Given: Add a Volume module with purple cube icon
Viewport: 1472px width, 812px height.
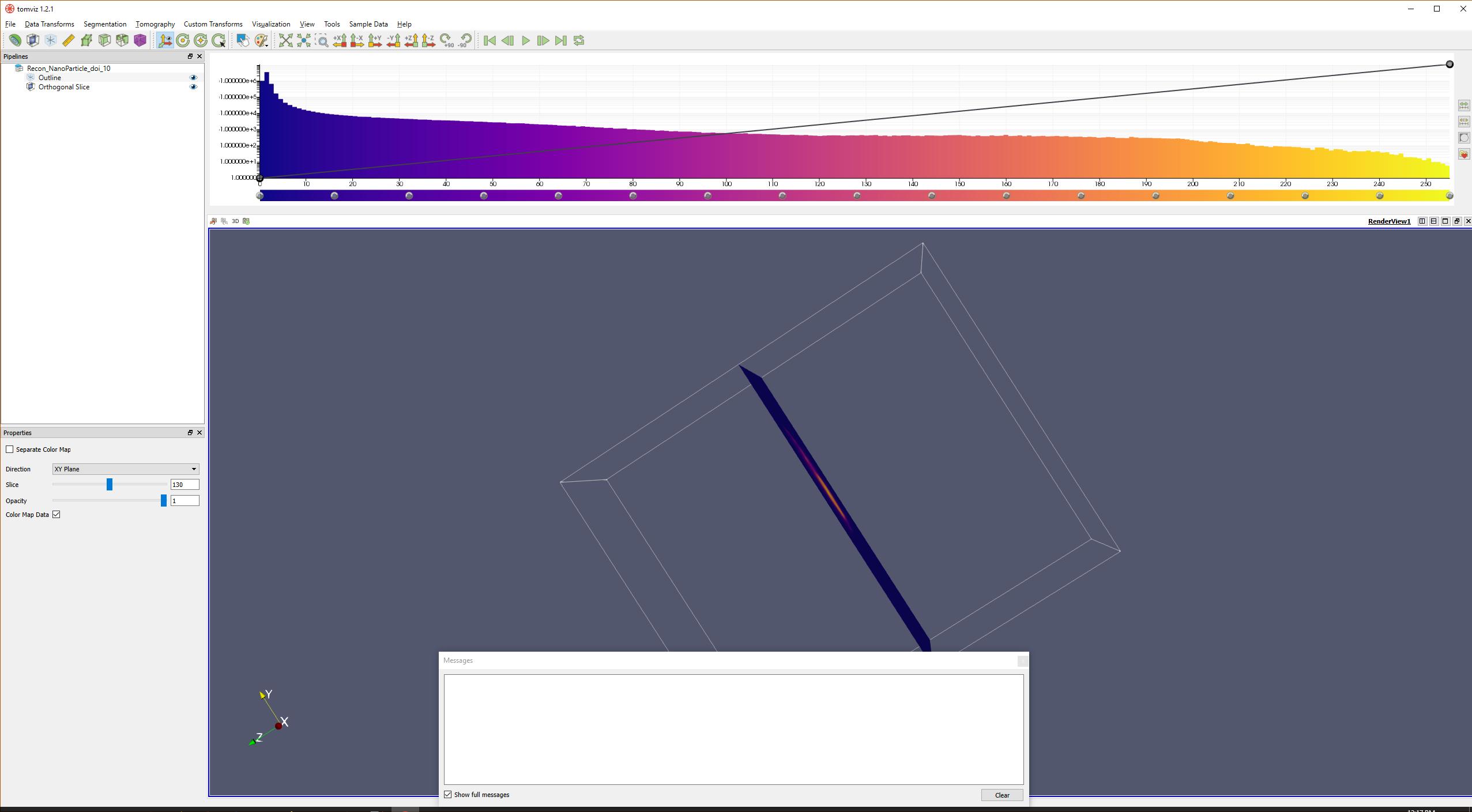Looking at the screenshot, I should pyautogui.click(x=140, y=40).
